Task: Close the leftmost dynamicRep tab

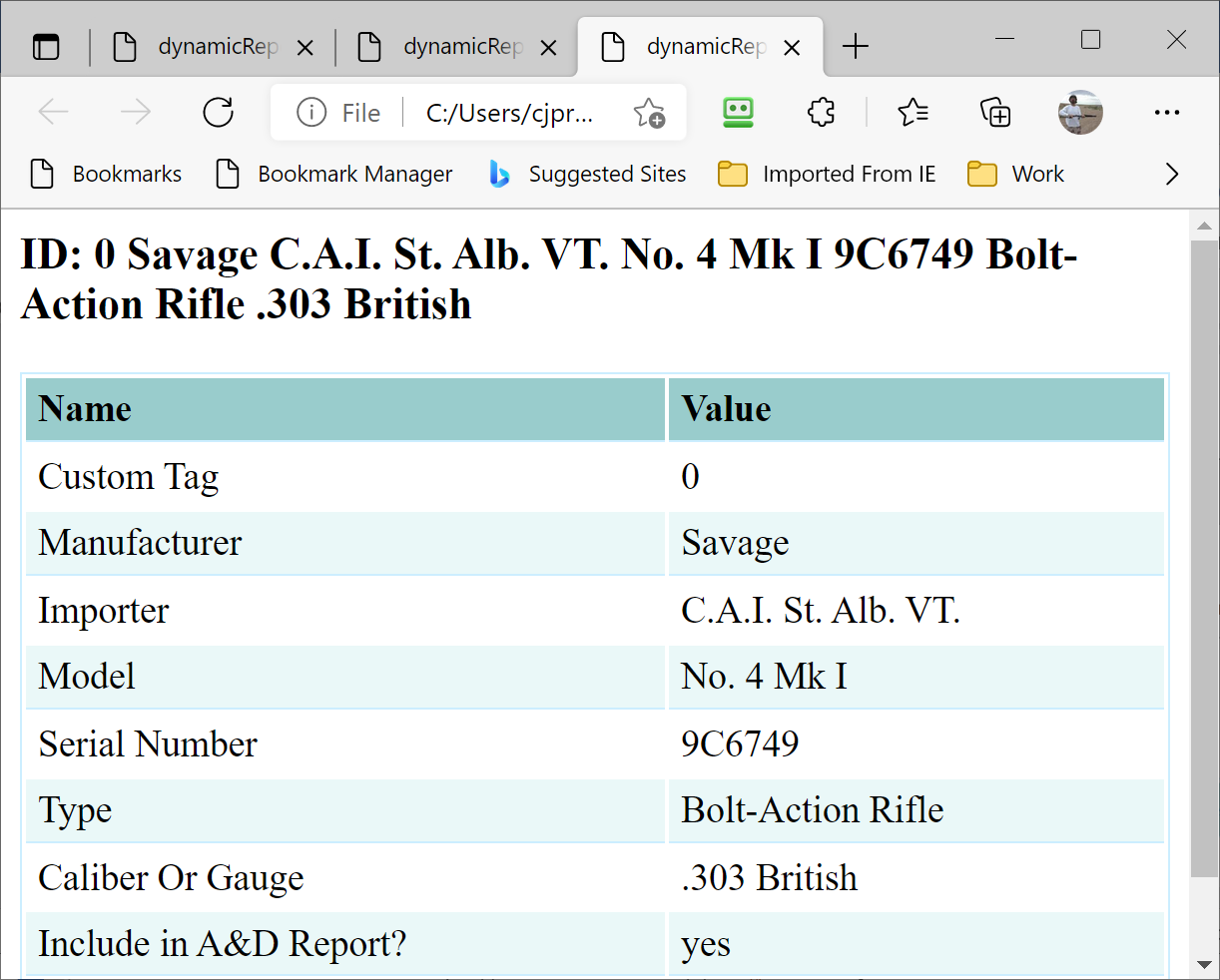Action: tap(305, 47)
